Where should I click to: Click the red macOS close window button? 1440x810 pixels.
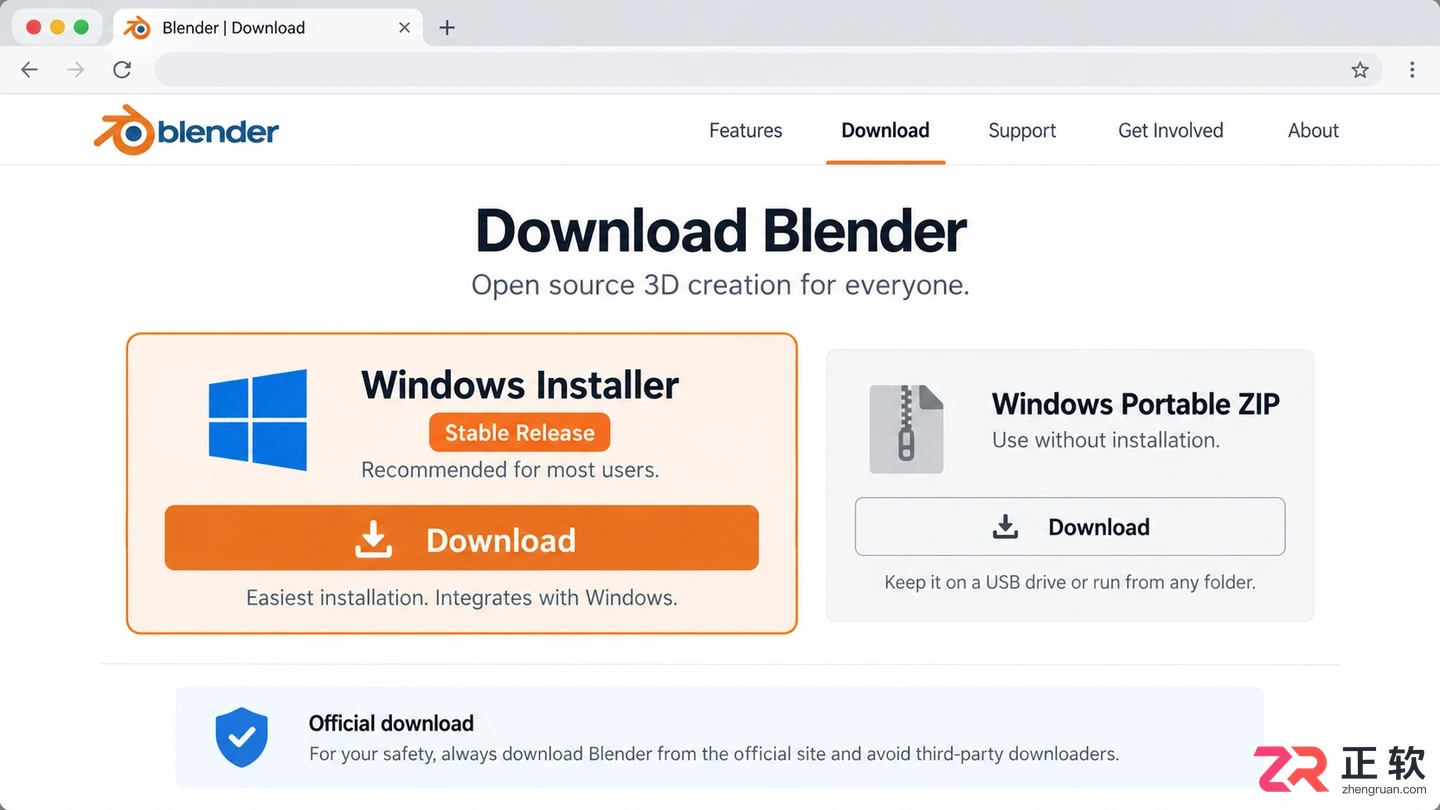click(x=33, y=27)
